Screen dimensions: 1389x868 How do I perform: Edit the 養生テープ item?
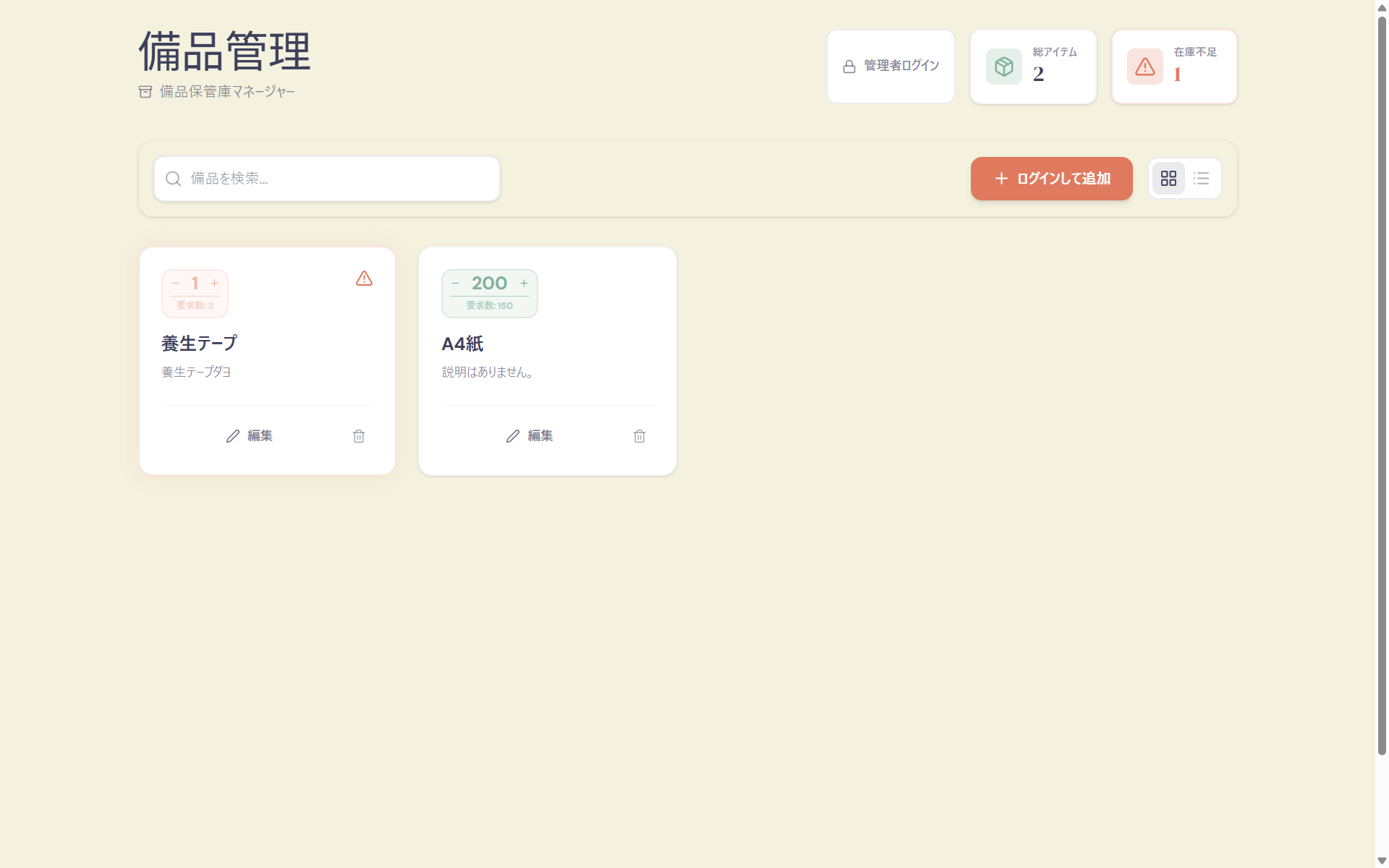249,436
